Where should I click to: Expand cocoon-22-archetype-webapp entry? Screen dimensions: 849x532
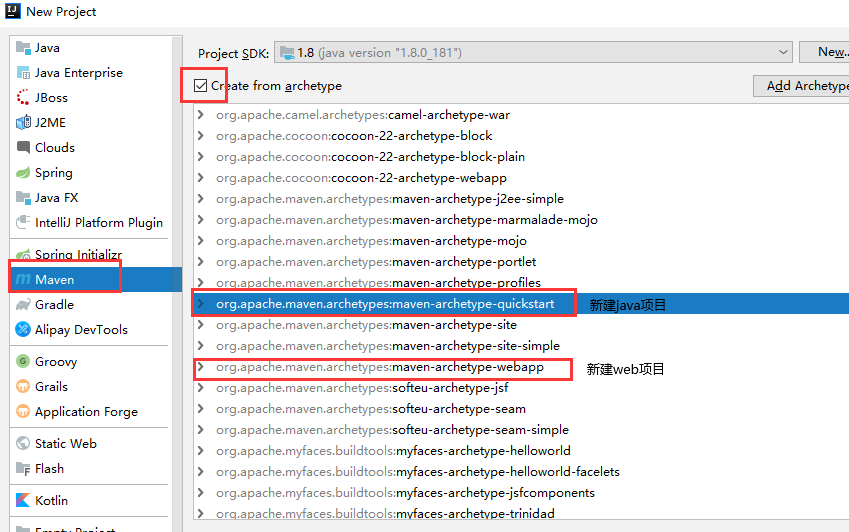201,178
